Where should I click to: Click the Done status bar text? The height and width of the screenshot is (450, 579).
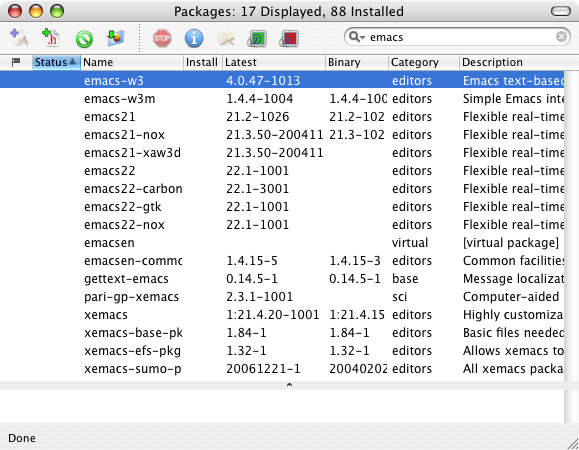pyautogui.click(x=22, y=438)
